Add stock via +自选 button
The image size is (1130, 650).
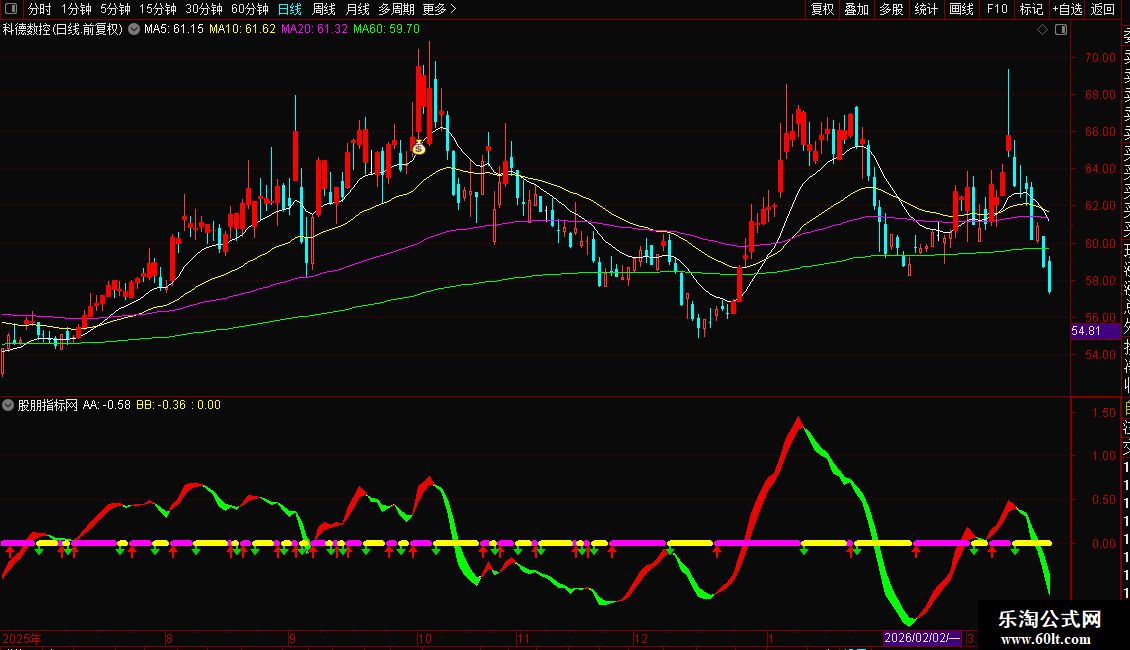coord(1067,9)
